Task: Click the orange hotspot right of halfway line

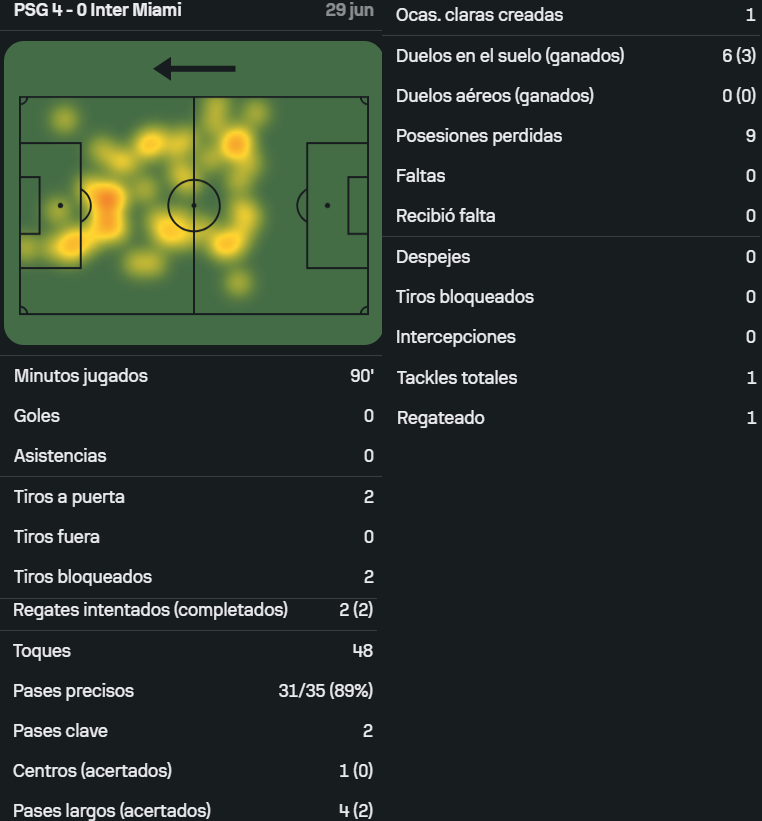Action: [236, 144]
